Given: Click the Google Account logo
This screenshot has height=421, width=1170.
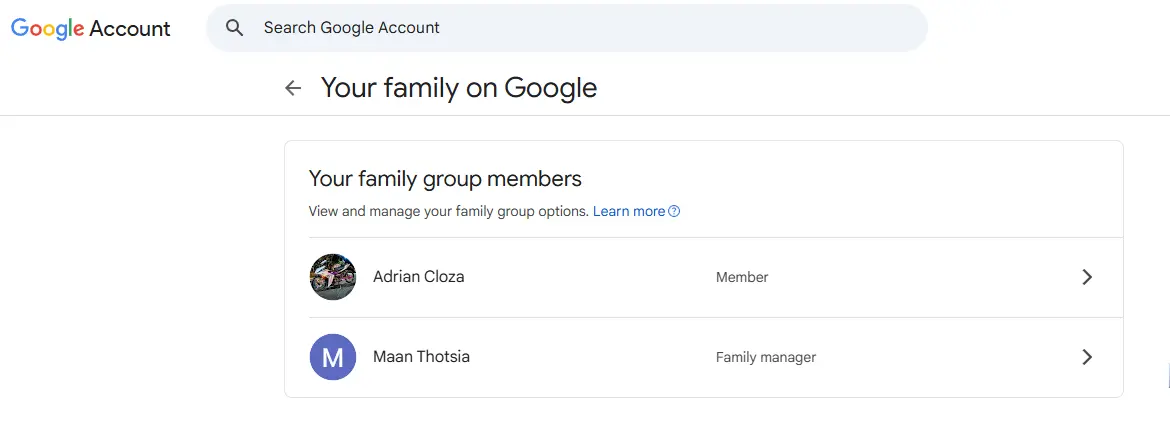Looking at the screenshot, I should (90, 28).
